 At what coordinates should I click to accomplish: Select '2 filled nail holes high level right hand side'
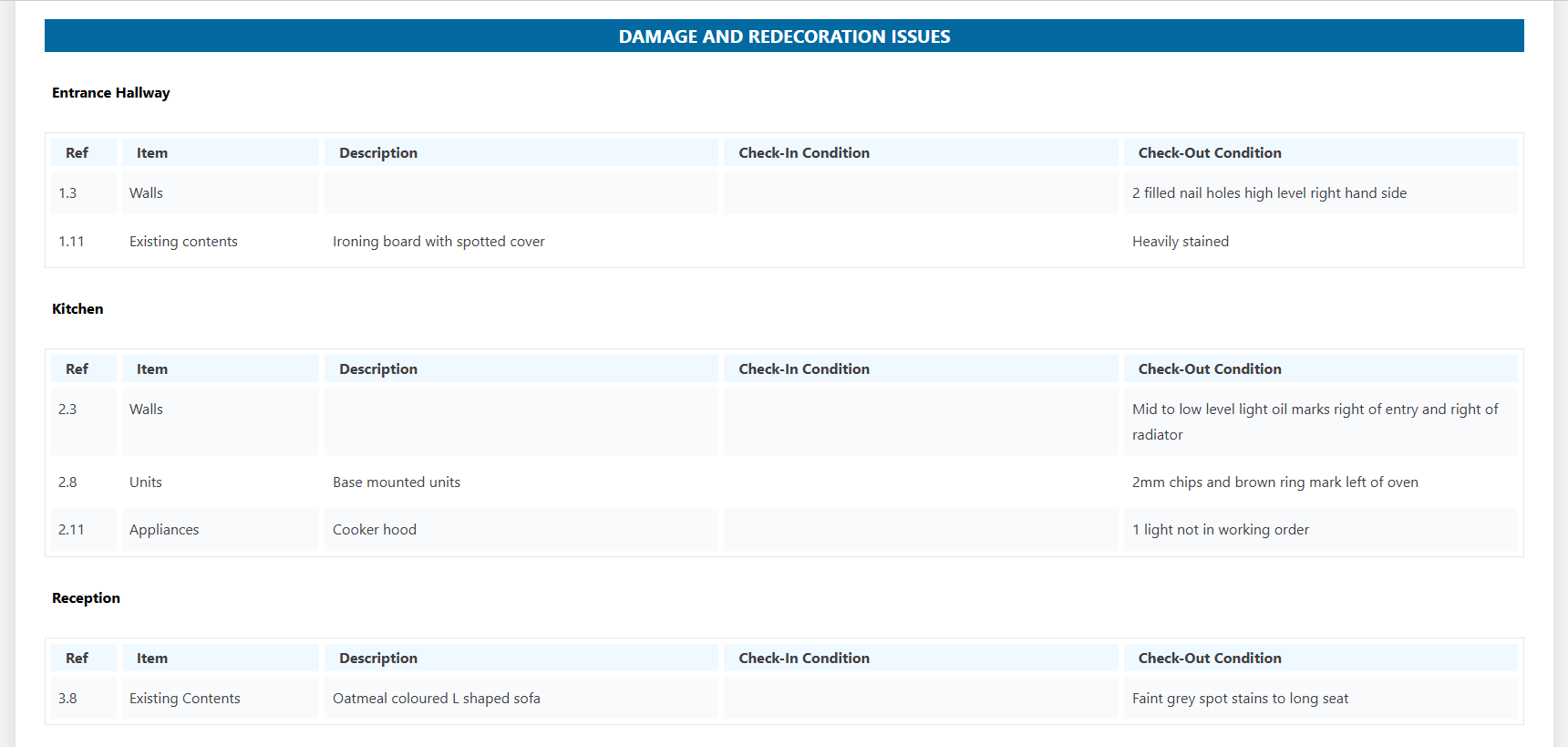pos(1269,193)
